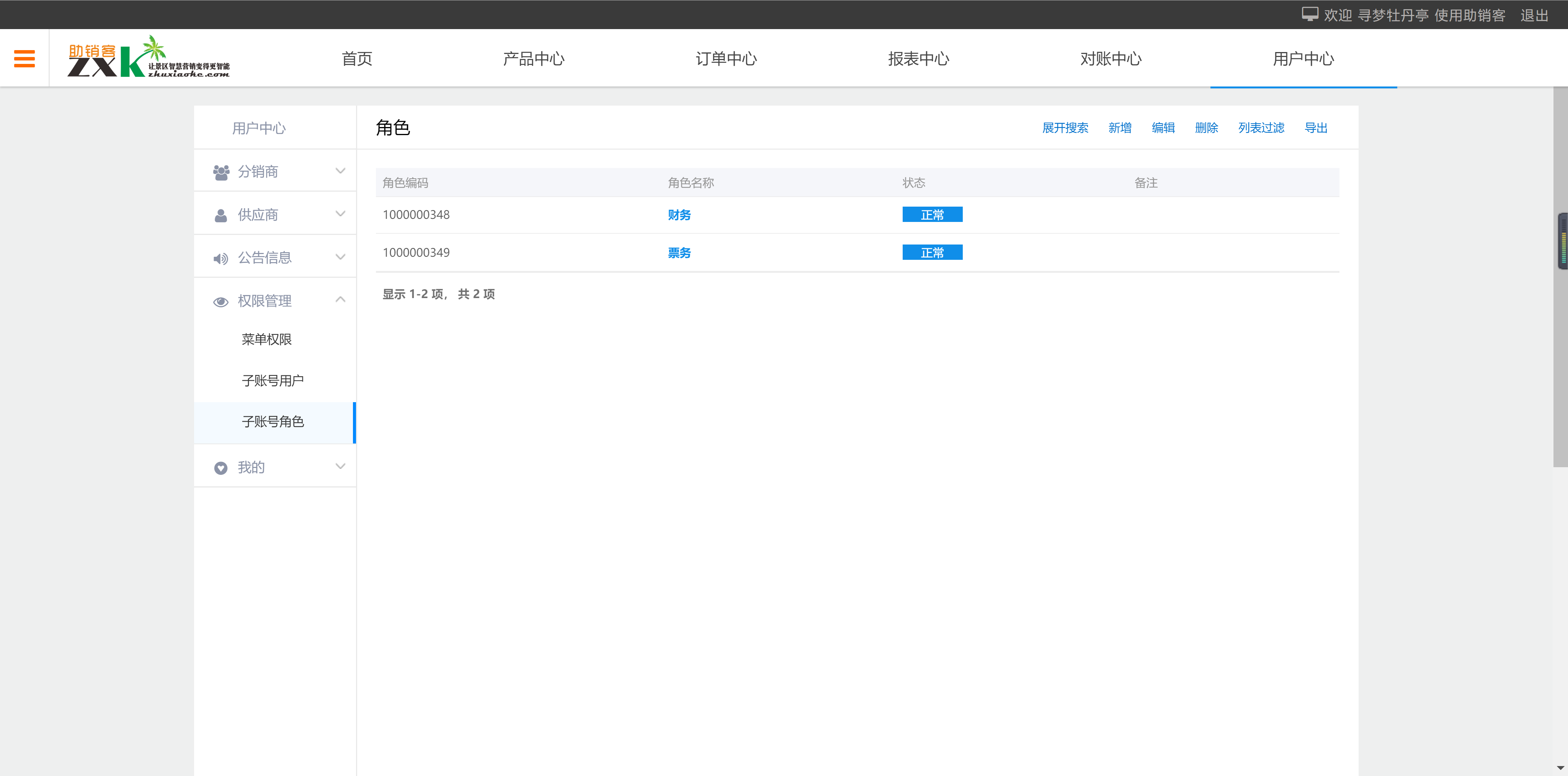Screen dimensions: 1568x776
Task: Click 正常 status badge for role 1000000349
Action: pos(932,253)
